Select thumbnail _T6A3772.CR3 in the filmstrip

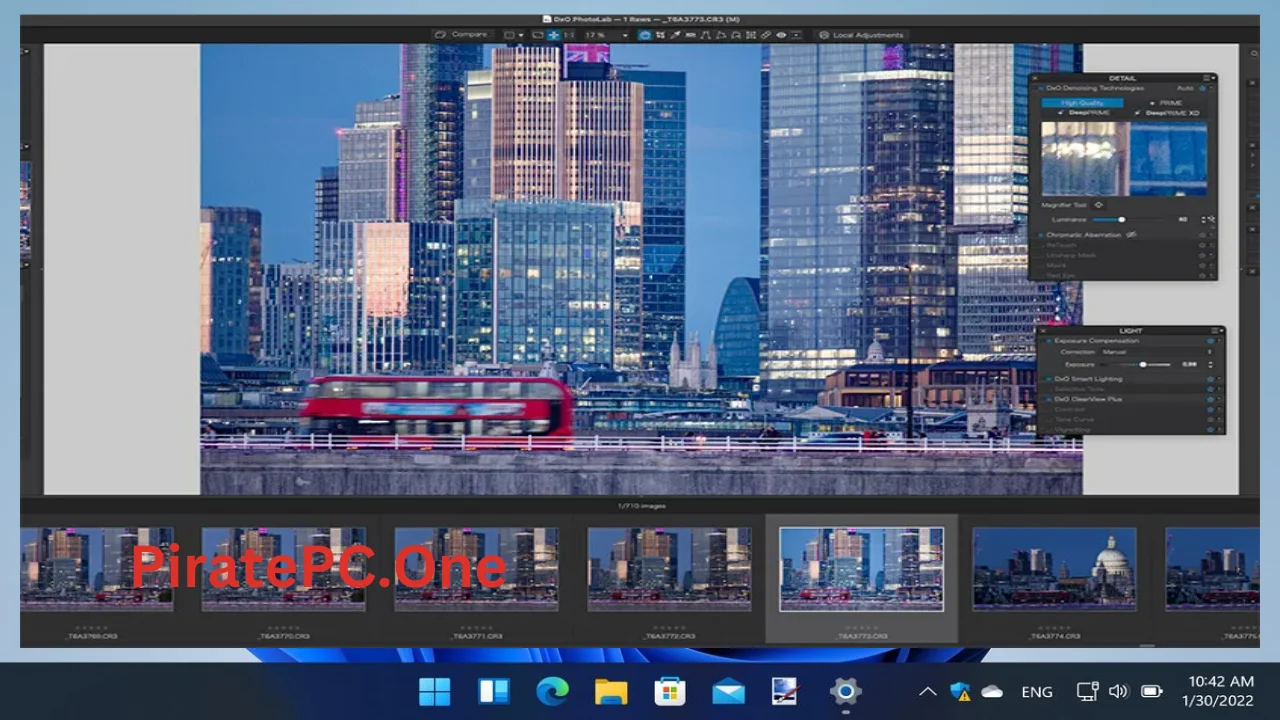pyautogui.click(x=669, y=569)
